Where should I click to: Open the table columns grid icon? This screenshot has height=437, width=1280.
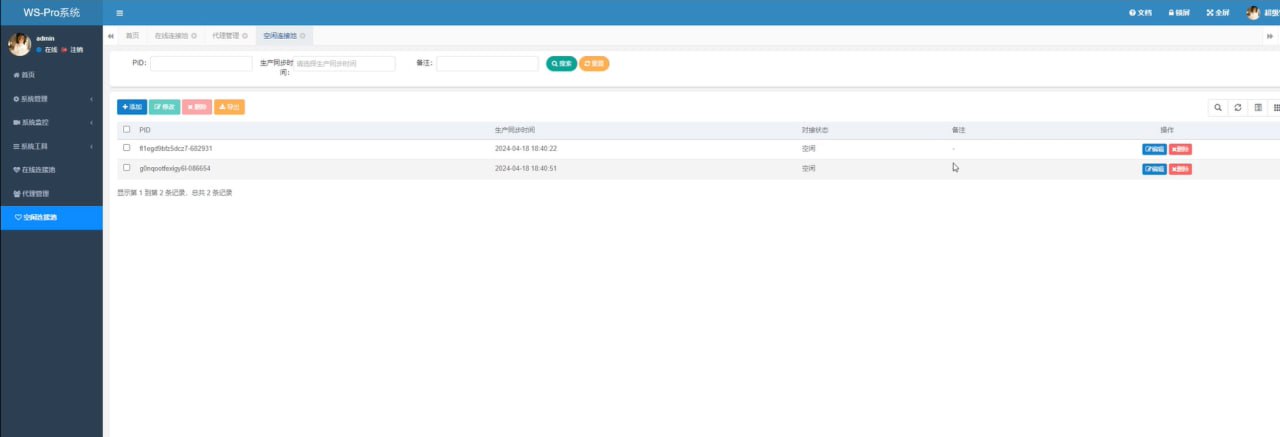point(1275,107)
